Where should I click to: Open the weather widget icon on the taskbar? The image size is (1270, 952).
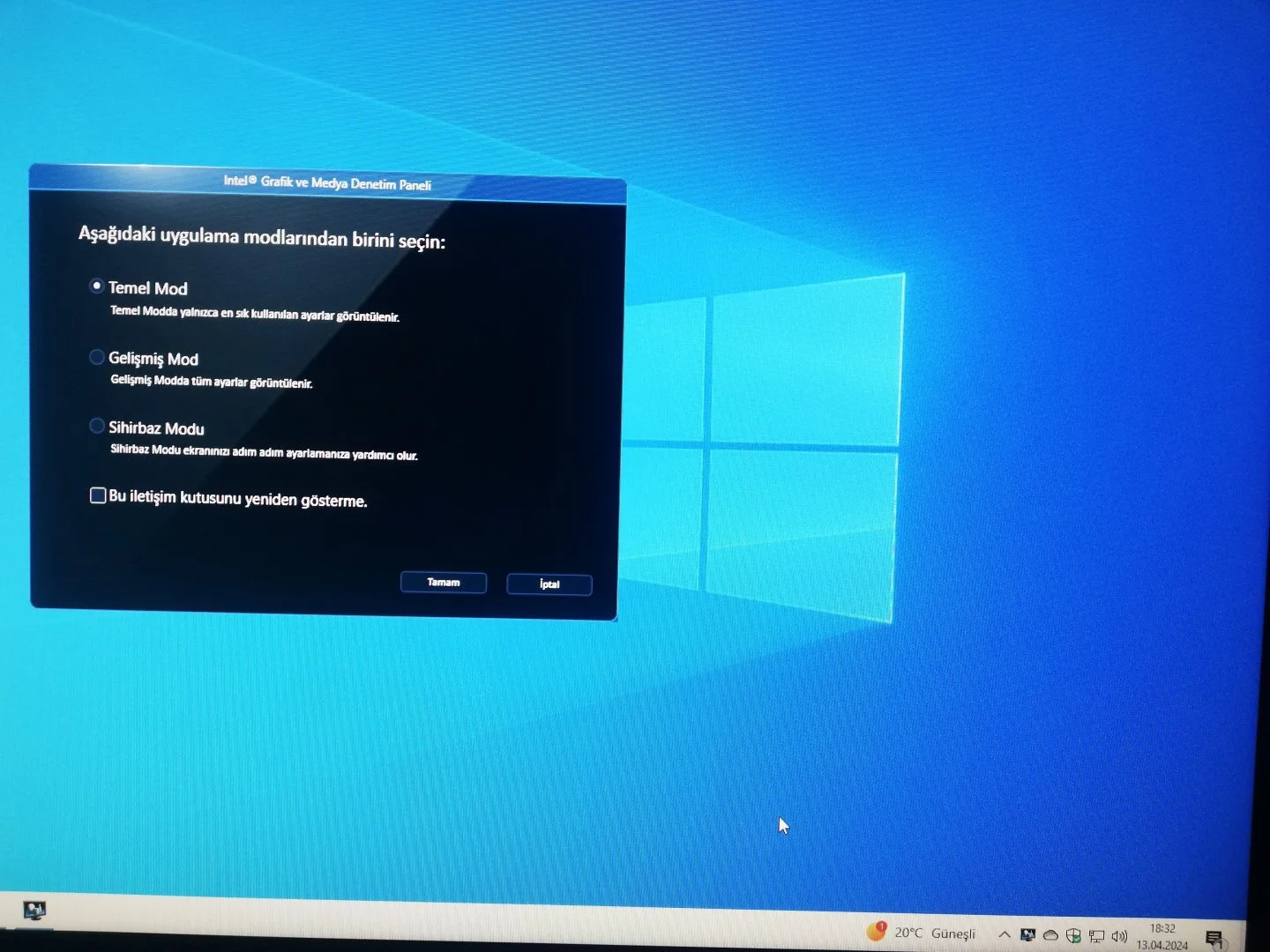(x=876, y=930)
